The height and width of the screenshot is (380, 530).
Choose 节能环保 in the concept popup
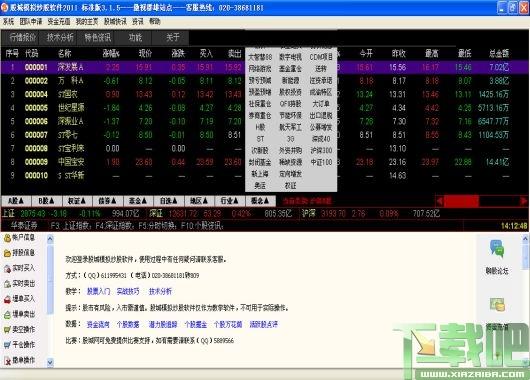[x=290, y=116]
